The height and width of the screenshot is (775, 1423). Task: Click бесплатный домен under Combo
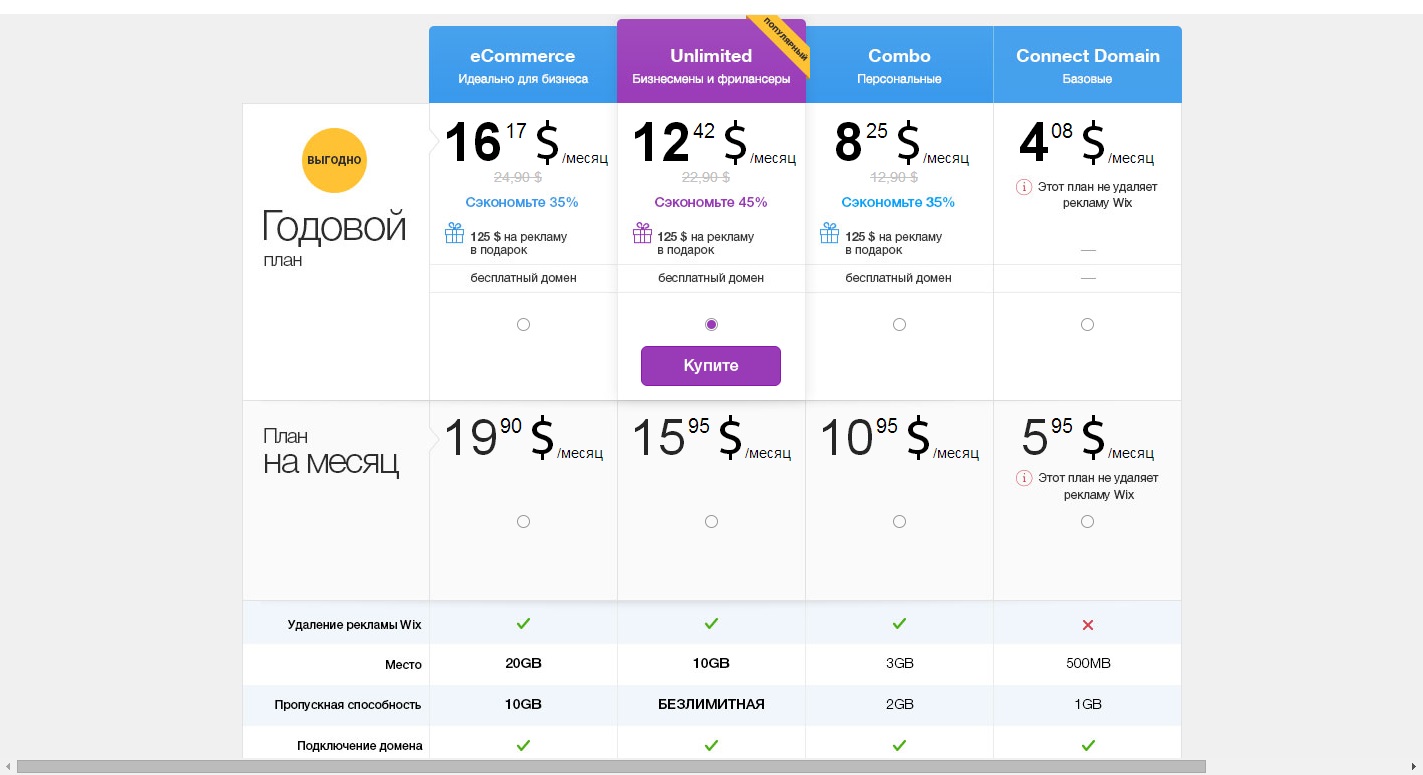(x=899, y=278)
